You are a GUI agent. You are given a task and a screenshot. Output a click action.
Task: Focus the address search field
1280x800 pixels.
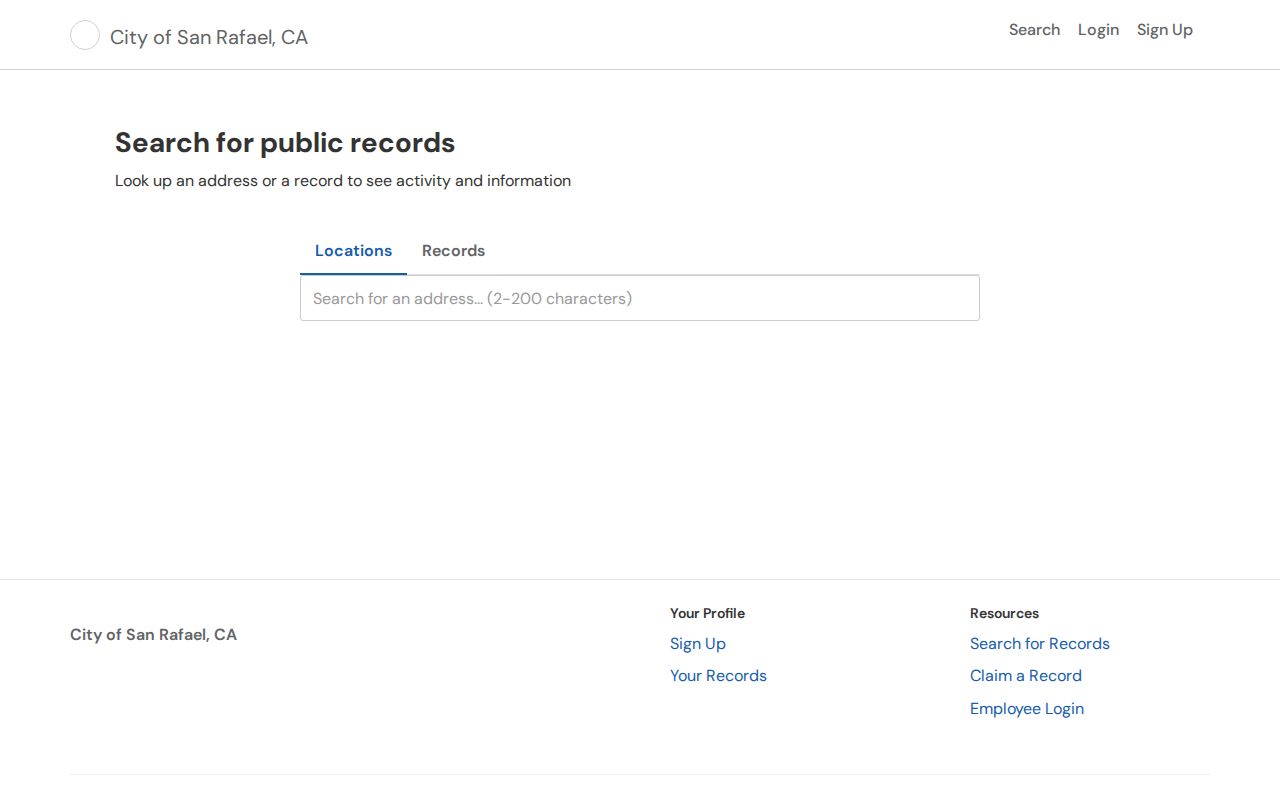pyautogui.click(x=640, y=298)
